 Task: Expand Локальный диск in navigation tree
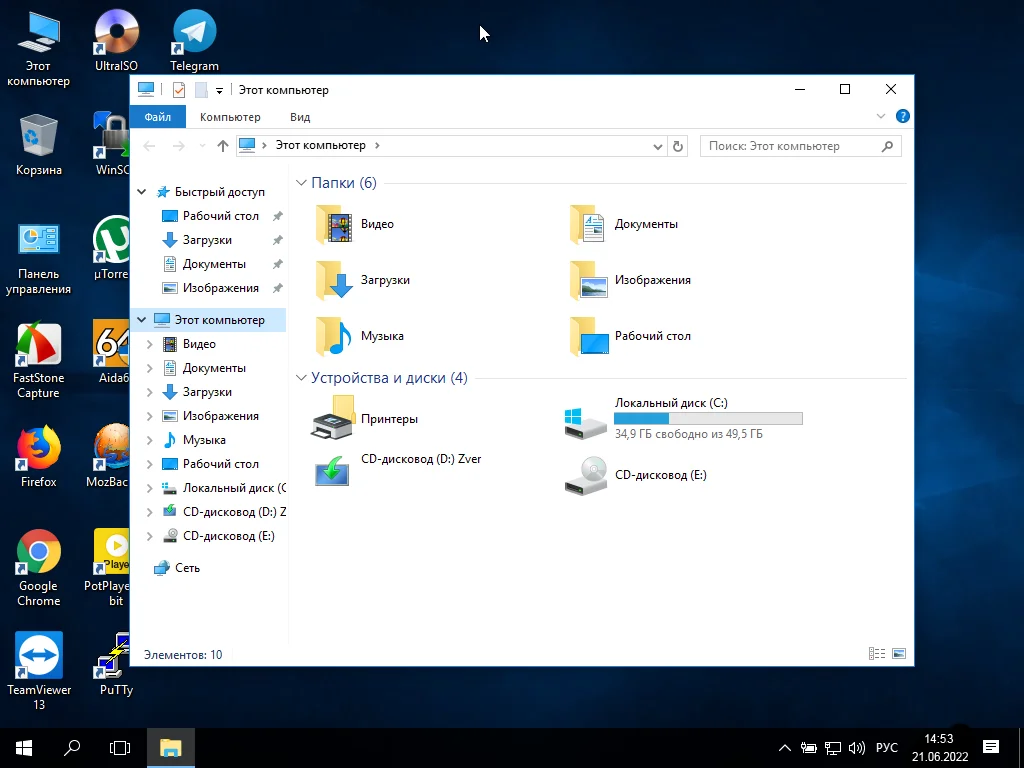pos(149,488)
